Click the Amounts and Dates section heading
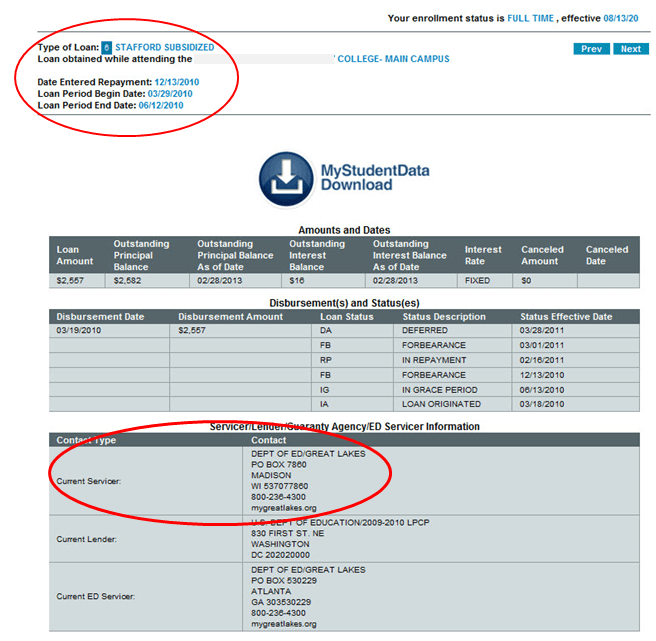Screen dimensions: 656x641 coord(344,230)
